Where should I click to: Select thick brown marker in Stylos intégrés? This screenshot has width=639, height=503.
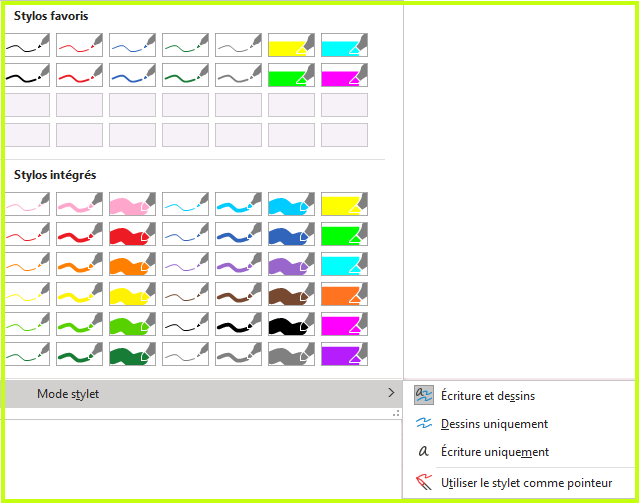click(x=291, y=294)
